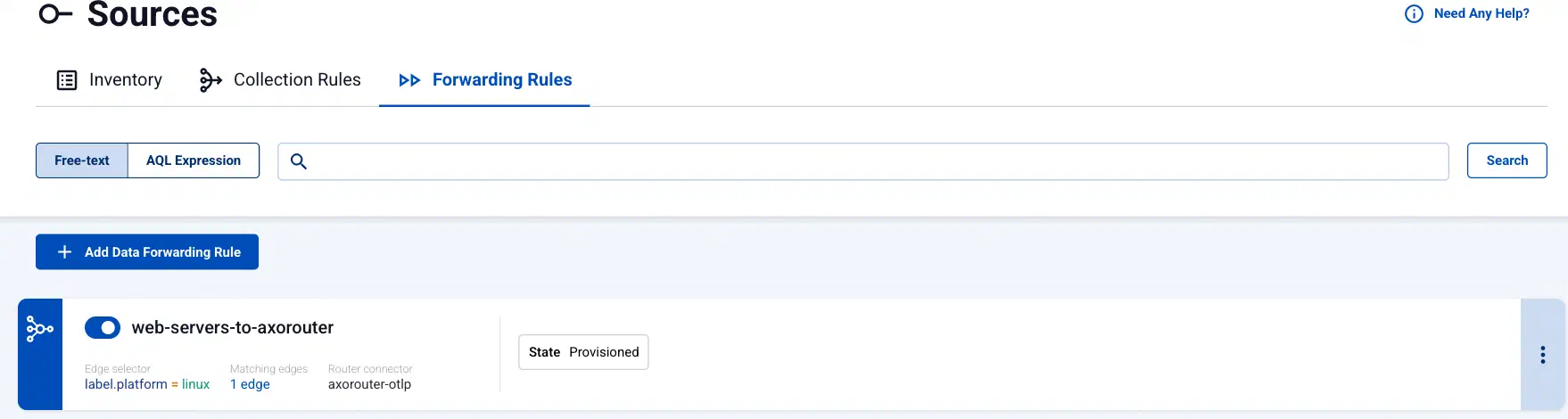The image size is (1568, 419).
Task: Switch to AQL Expression search mode
Action: pyautogui.click(x=194, y=160)
